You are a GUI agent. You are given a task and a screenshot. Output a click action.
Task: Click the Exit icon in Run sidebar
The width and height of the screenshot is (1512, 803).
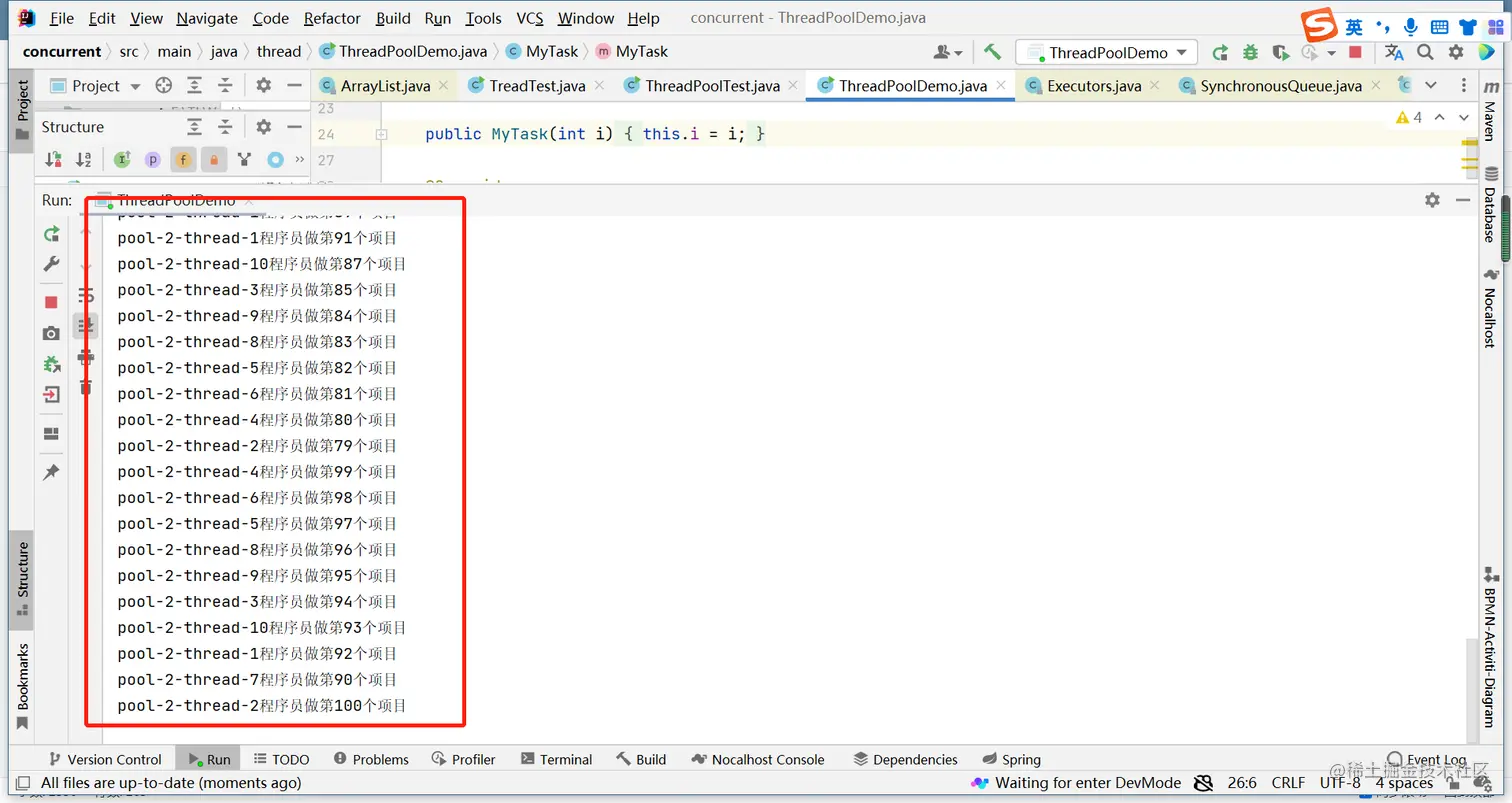click(51, 395)
